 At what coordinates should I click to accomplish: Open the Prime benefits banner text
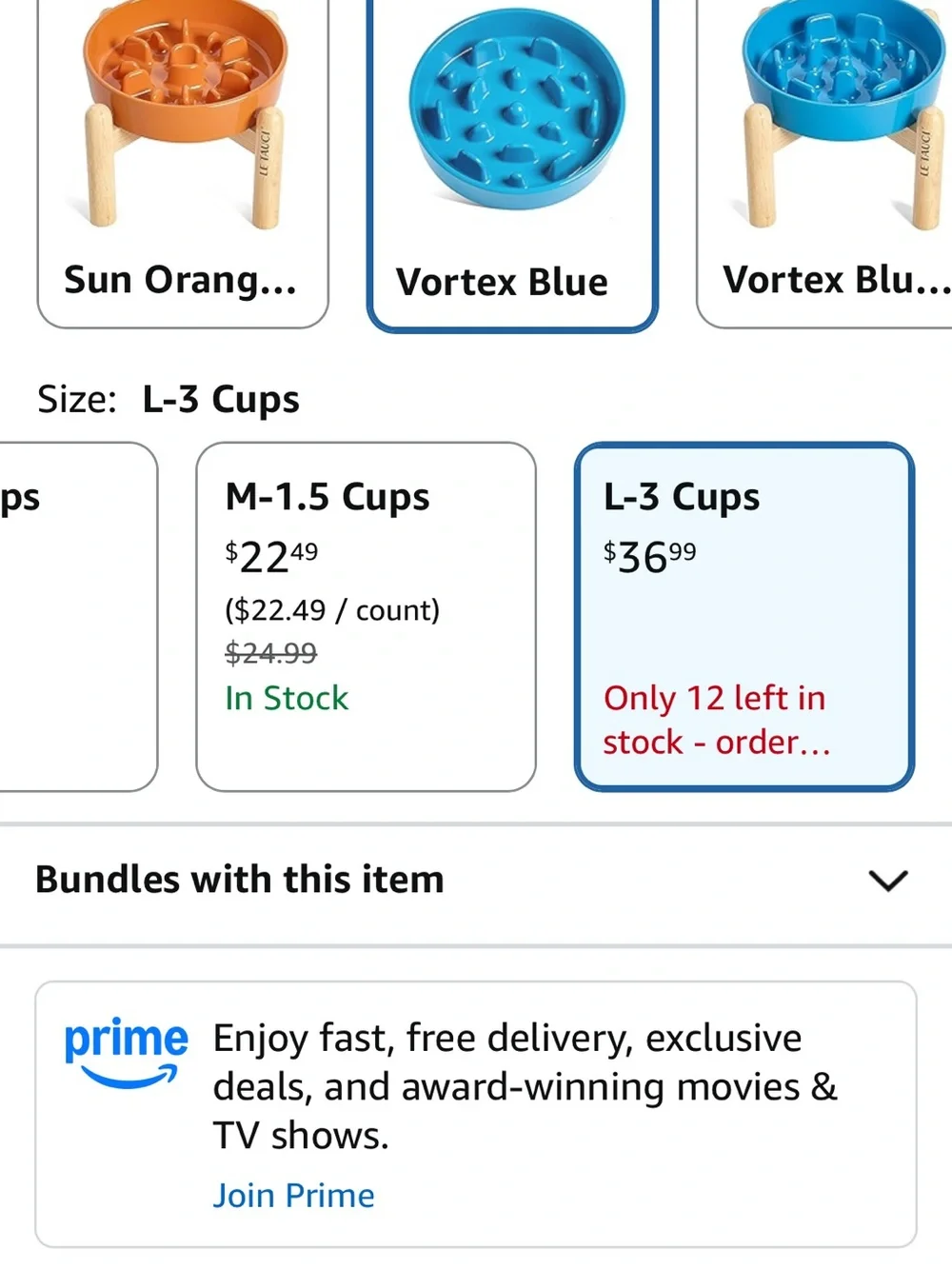point(525,1086)
